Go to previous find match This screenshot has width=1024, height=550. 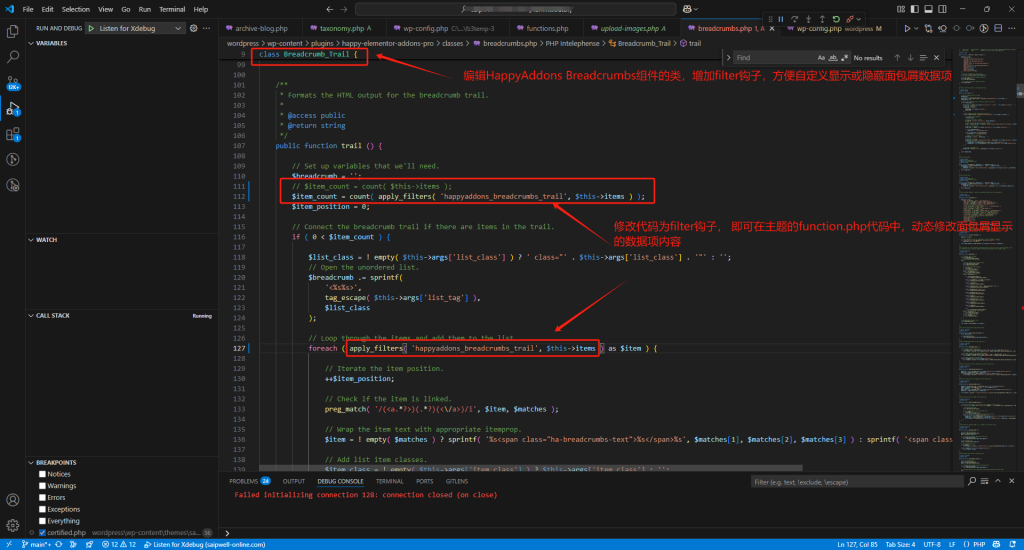[897, 57]
